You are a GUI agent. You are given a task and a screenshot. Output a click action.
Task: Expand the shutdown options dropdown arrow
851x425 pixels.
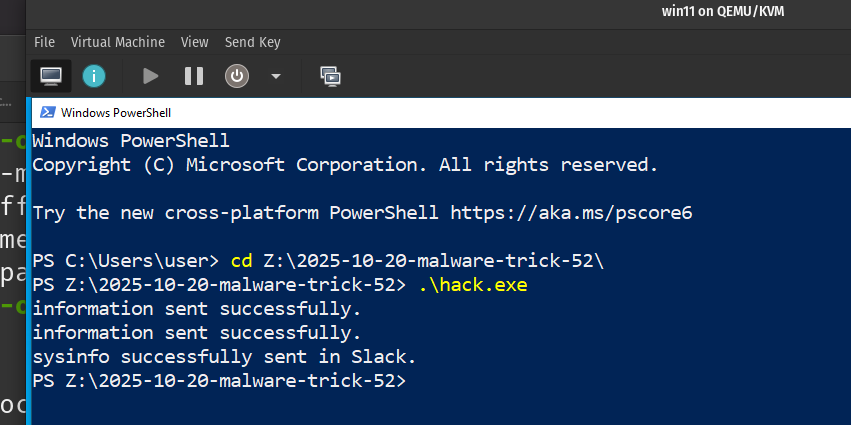point(276,76)
